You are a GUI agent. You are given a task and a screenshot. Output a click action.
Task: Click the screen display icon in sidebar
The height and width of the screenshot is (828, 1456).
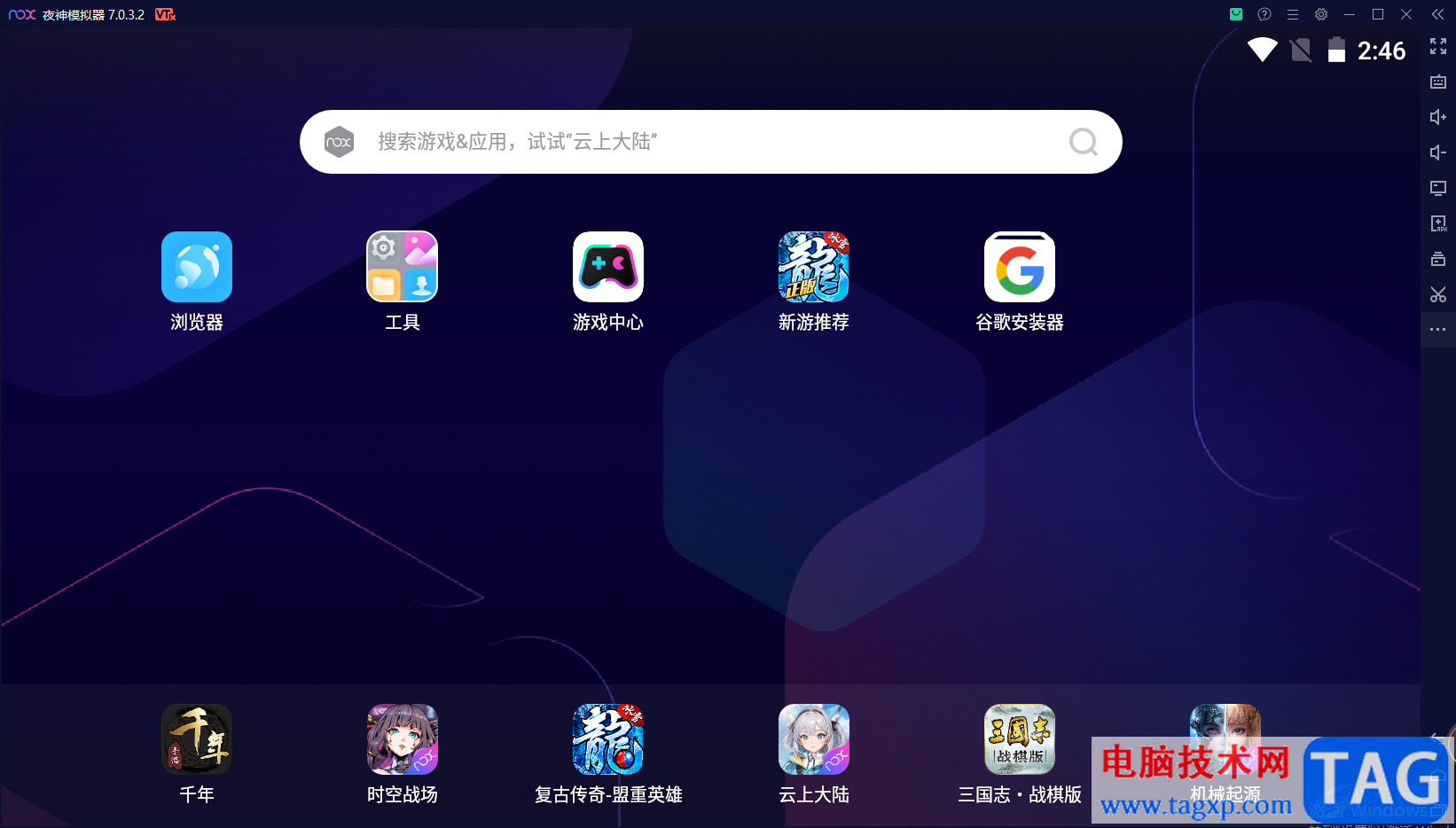1438,188
